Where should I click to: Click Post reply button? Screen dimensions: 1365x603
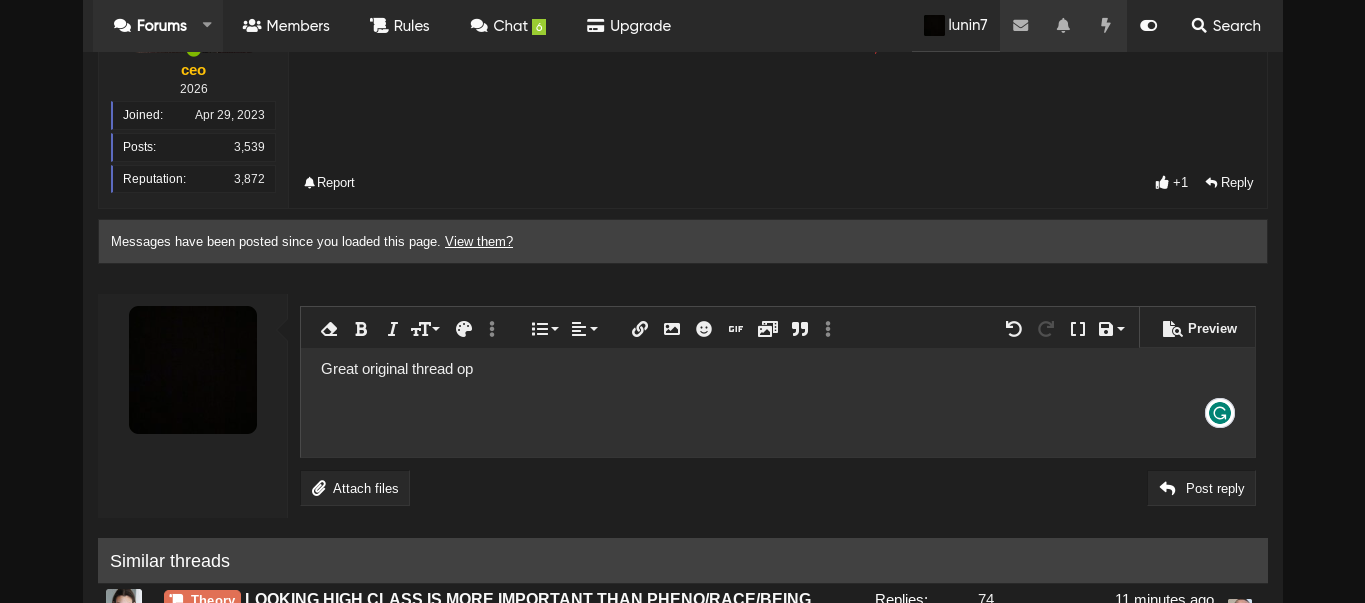(x=1202, y=489)
